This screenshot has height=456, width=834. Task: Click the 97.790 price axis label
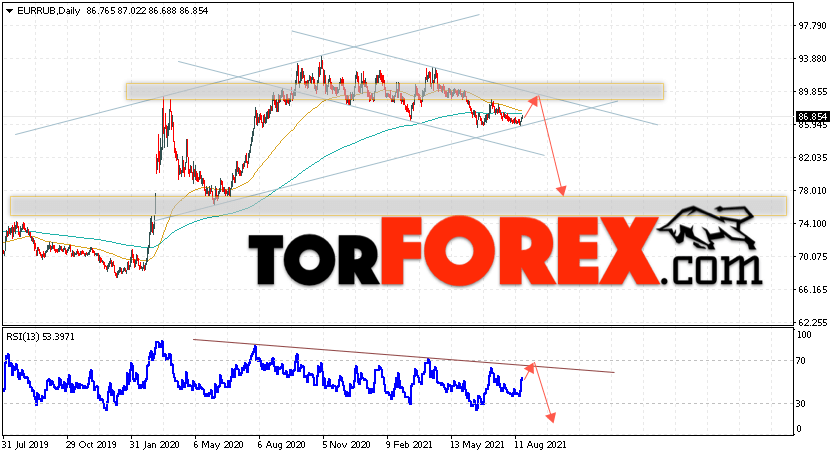point(813,26)
